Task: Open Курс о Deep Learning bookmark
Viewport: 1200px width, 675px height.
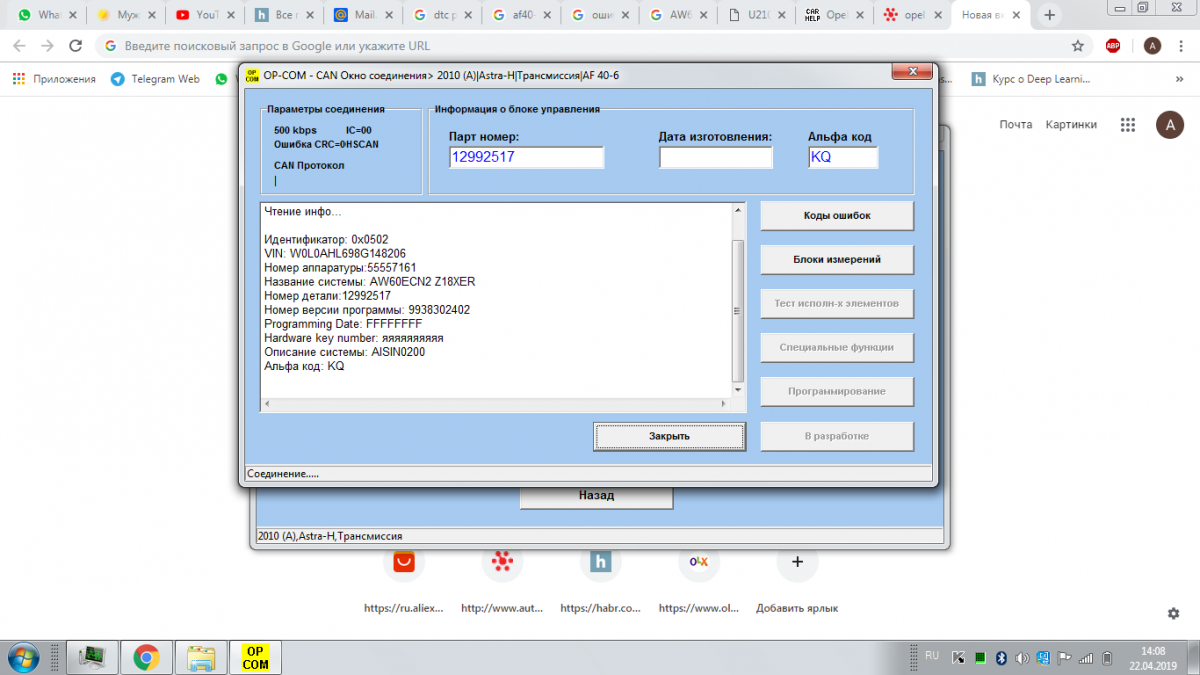Action: tap(1032, 79)
